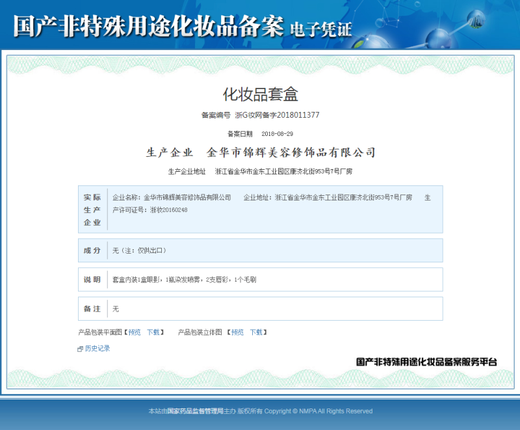The image size is (520, 430).
Task: Preview the 产品包装立体图 image
Action: (x=237, y=332)
